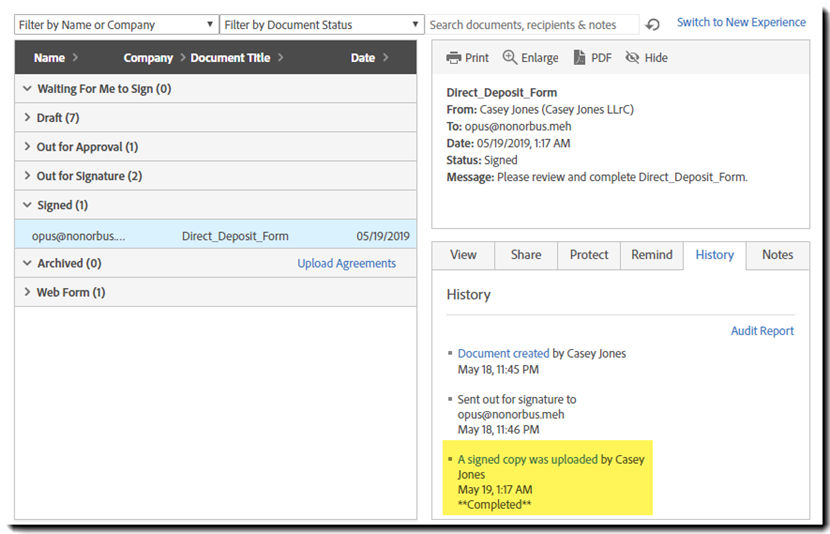Open the Filter by Document Status dropdown
The image size is (830, 534).
click(322, 25)
